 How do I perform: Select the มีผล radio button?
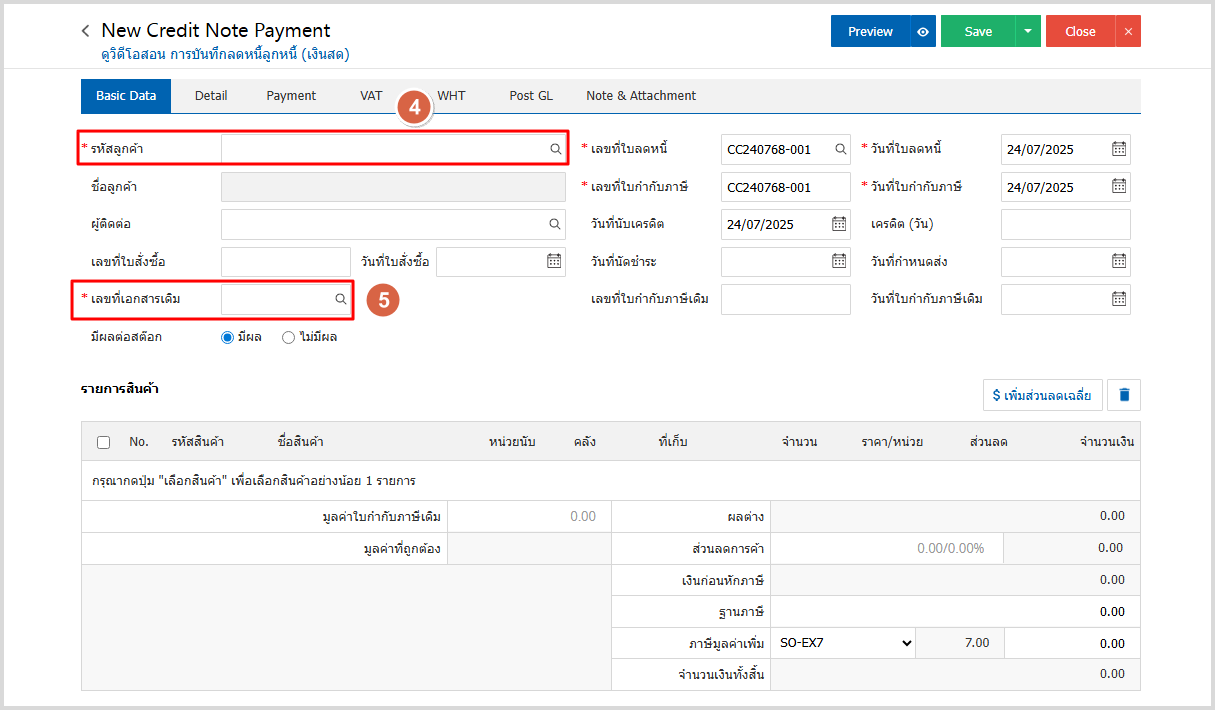(x=227, y=337)
